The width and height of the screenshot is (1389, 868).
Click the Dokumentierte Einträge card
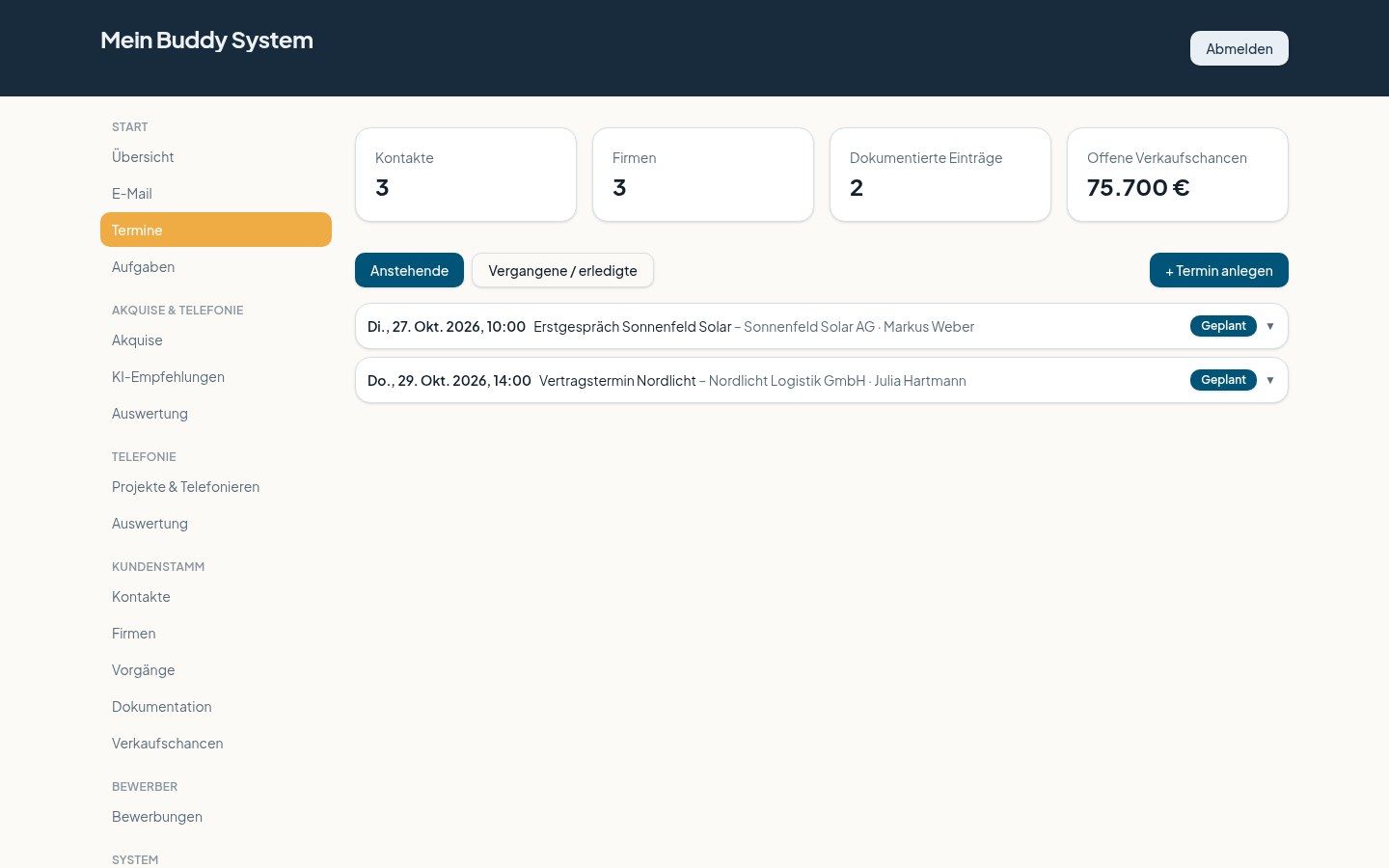940,175
